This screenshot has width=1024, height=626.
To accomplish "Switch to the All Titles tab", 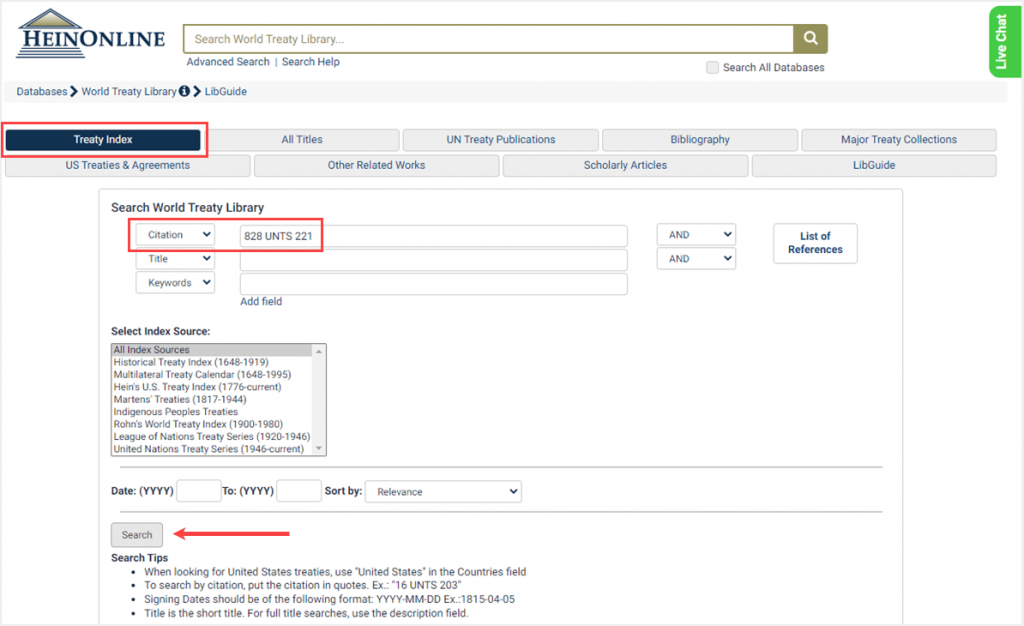I will tap(302, 140).
